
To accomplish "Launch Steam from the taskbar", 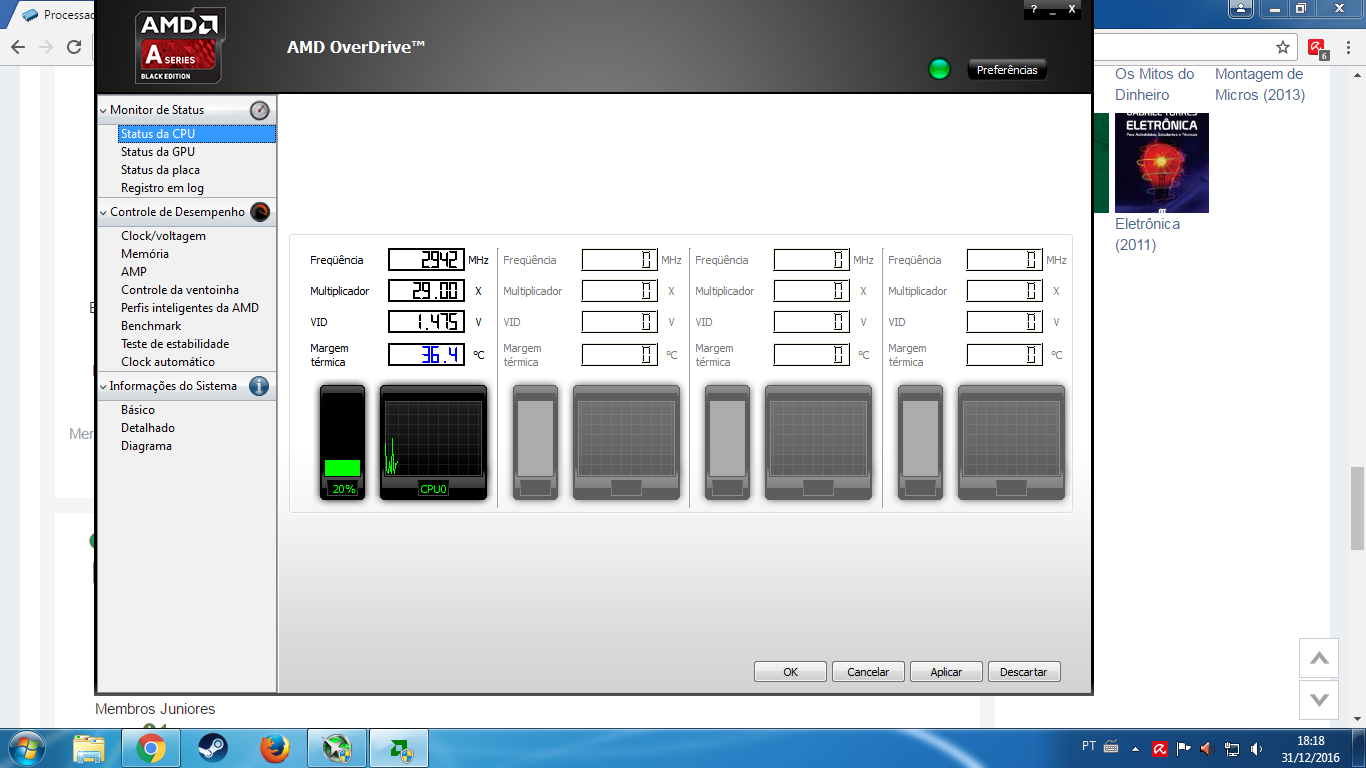I will [212, 748].
